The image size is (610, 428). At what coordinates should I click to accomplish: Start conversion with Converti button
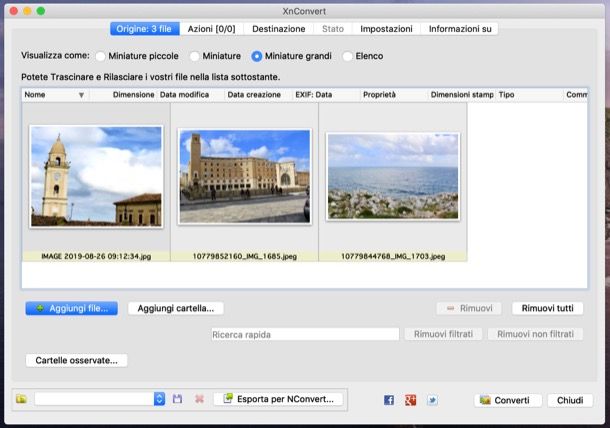[x=508, y=400]
